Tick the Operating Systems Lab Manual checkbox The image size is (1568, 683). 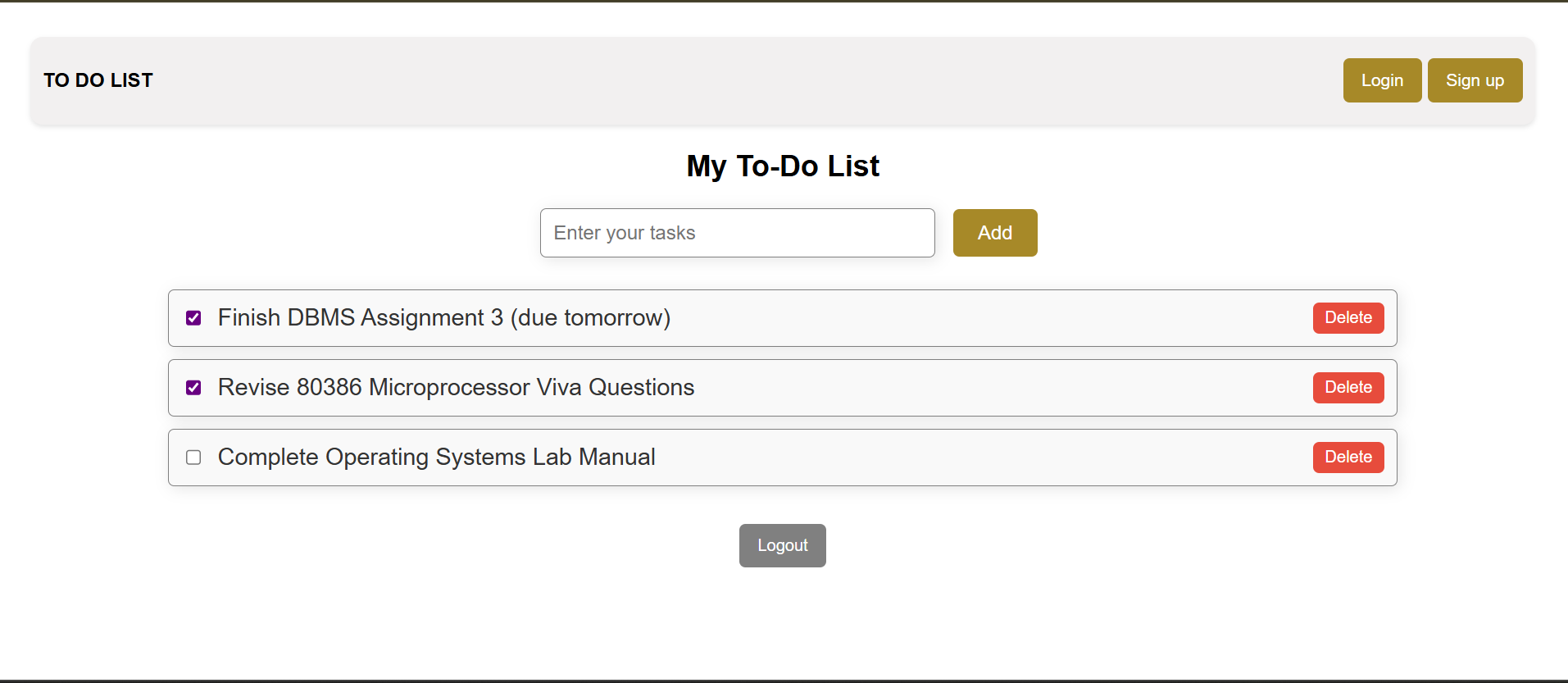[193, 458]
